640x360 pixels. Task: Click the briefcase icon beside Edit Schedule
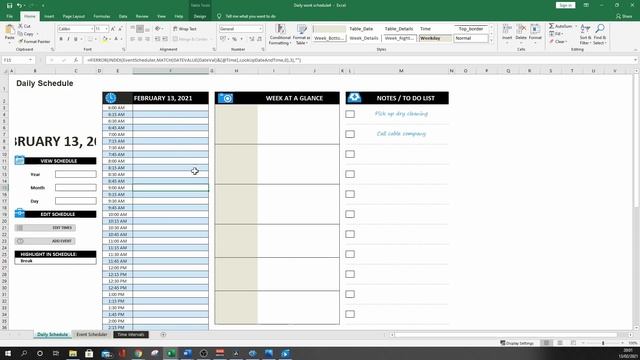click(20, 213)
